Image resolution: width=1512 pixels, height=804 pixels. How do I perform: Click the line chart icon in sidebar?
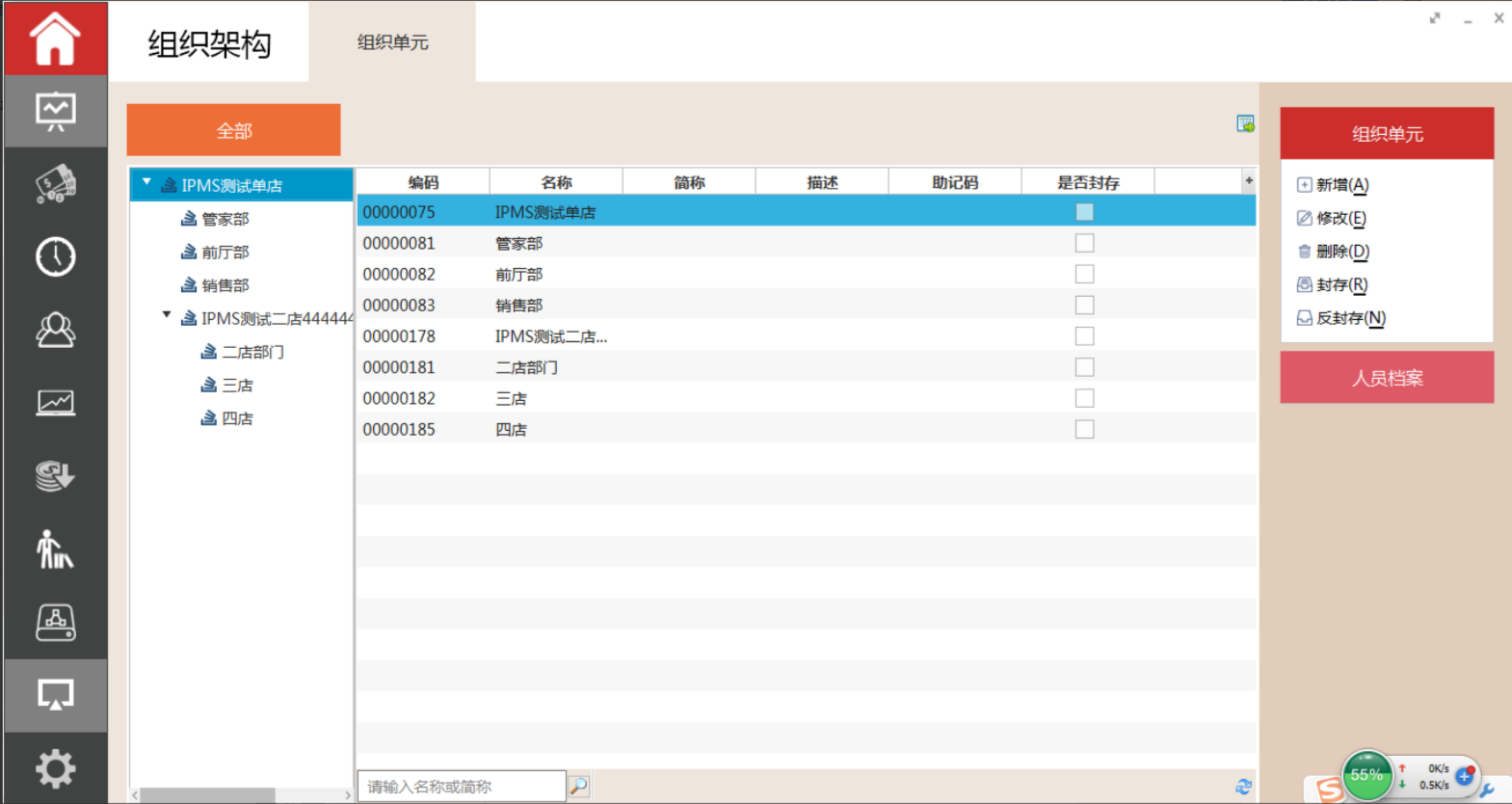pyautogui.click(x=55, y=403)
